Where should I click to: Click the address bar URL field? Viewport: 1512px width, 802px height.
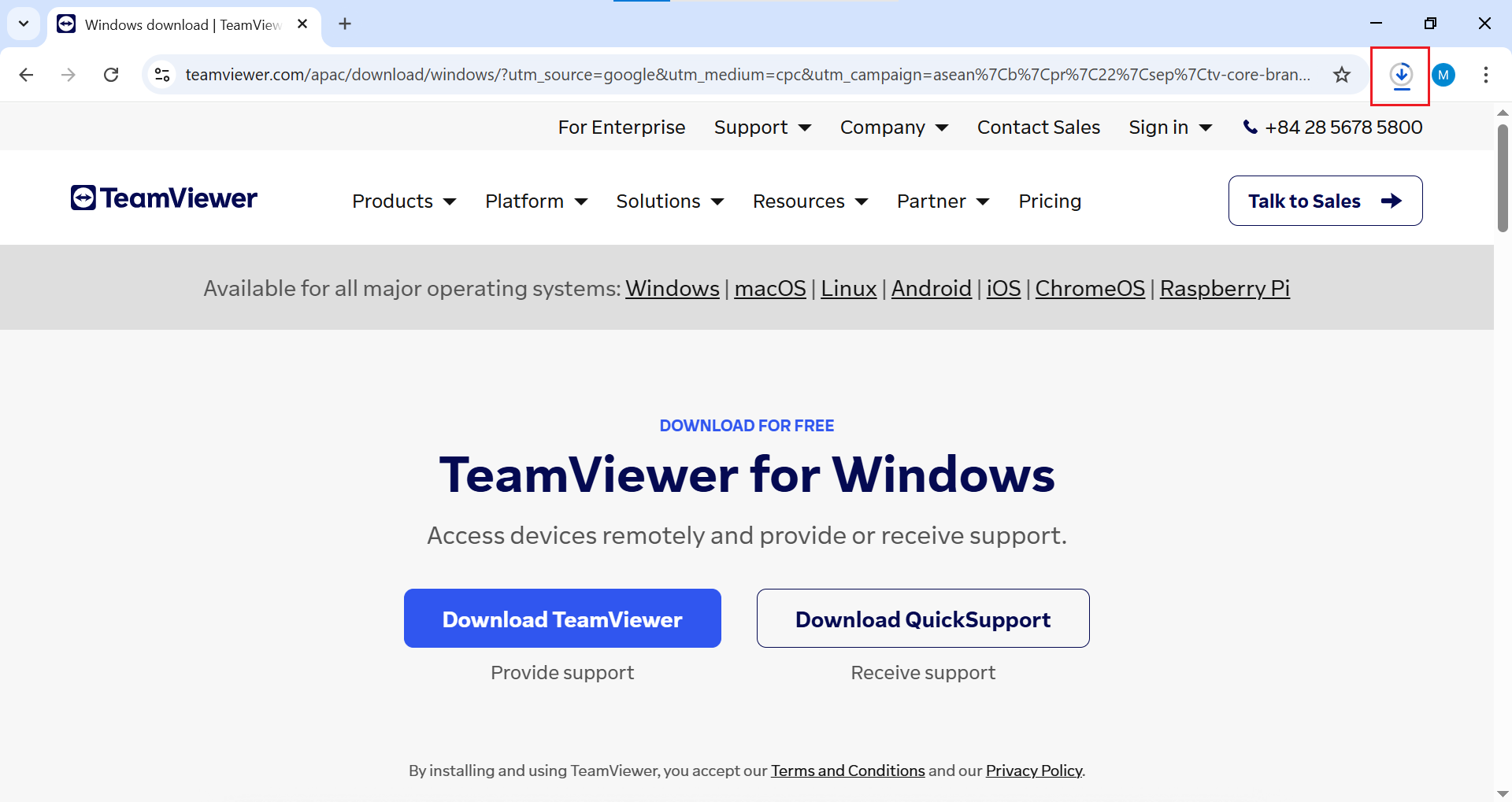[x=747, y=75]
